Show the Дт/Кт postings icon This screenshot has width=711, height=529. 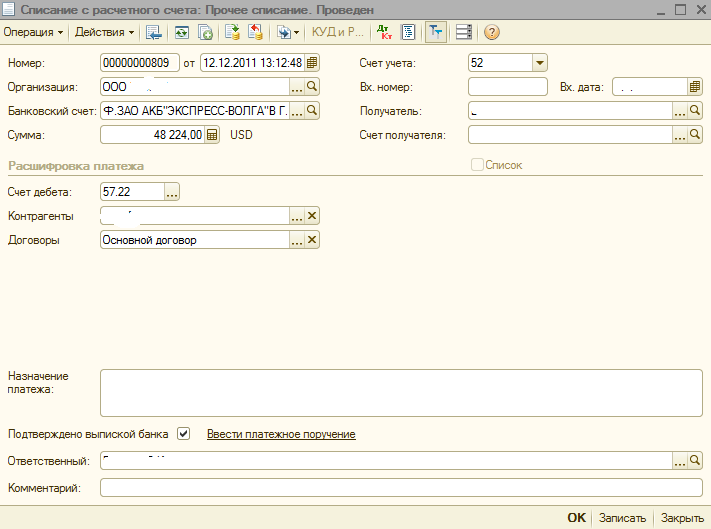(385, 32)
